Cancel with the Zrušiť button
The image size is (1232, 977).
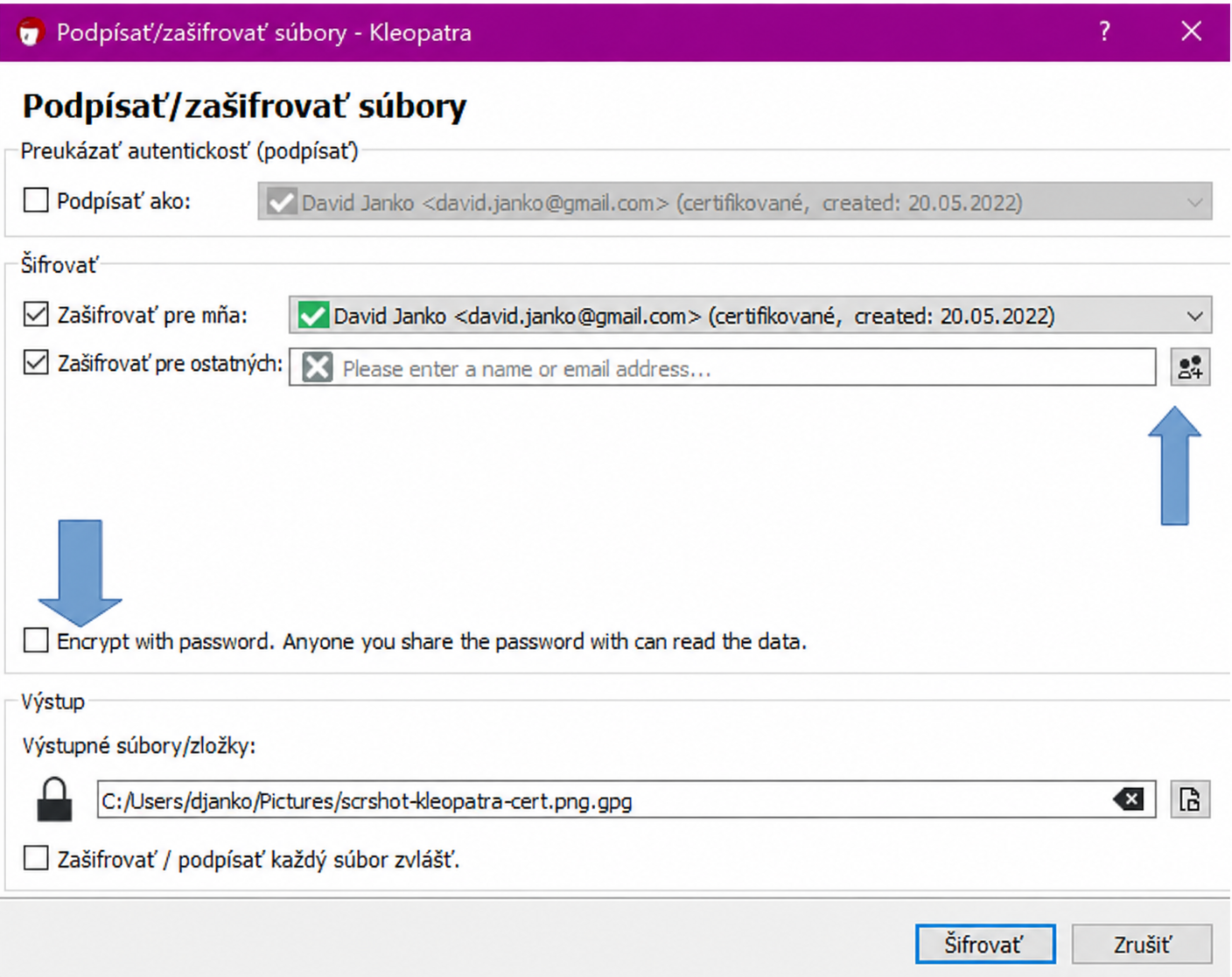1142,945
